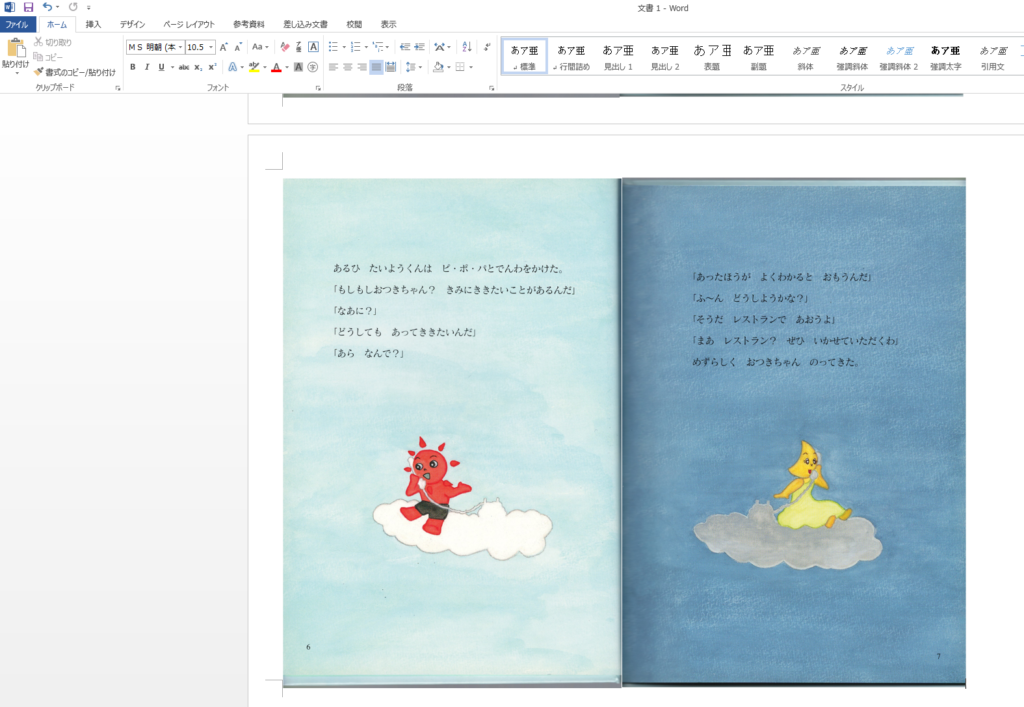The image size is (1024, 707).
Task: Apply the 見出し 1 style
Action: point(618,56)
